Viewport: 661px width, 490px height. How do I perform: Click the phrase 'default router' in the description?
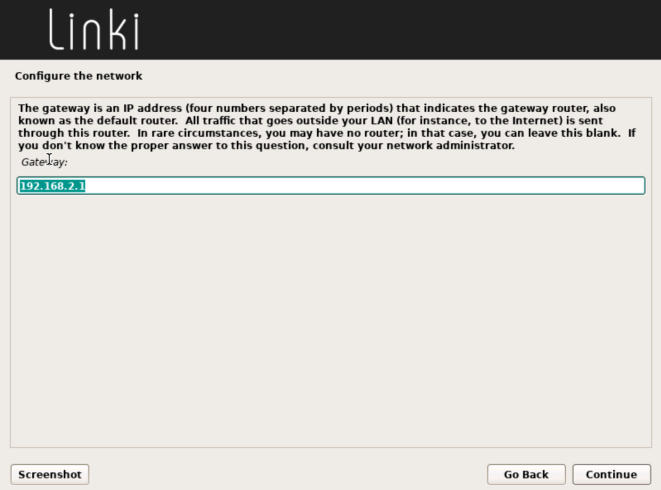pos(137,121)
